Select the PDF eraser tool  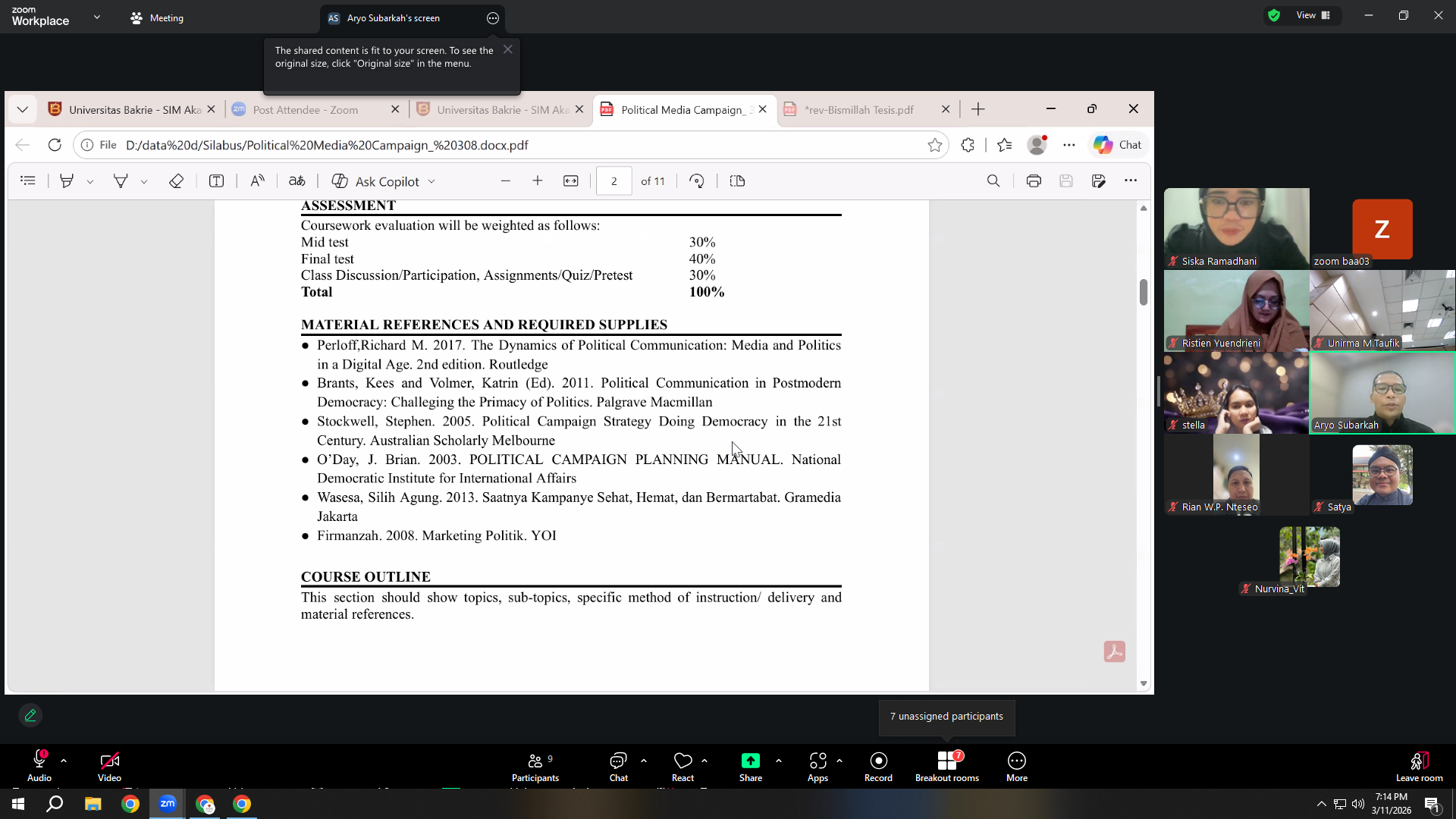176,181
